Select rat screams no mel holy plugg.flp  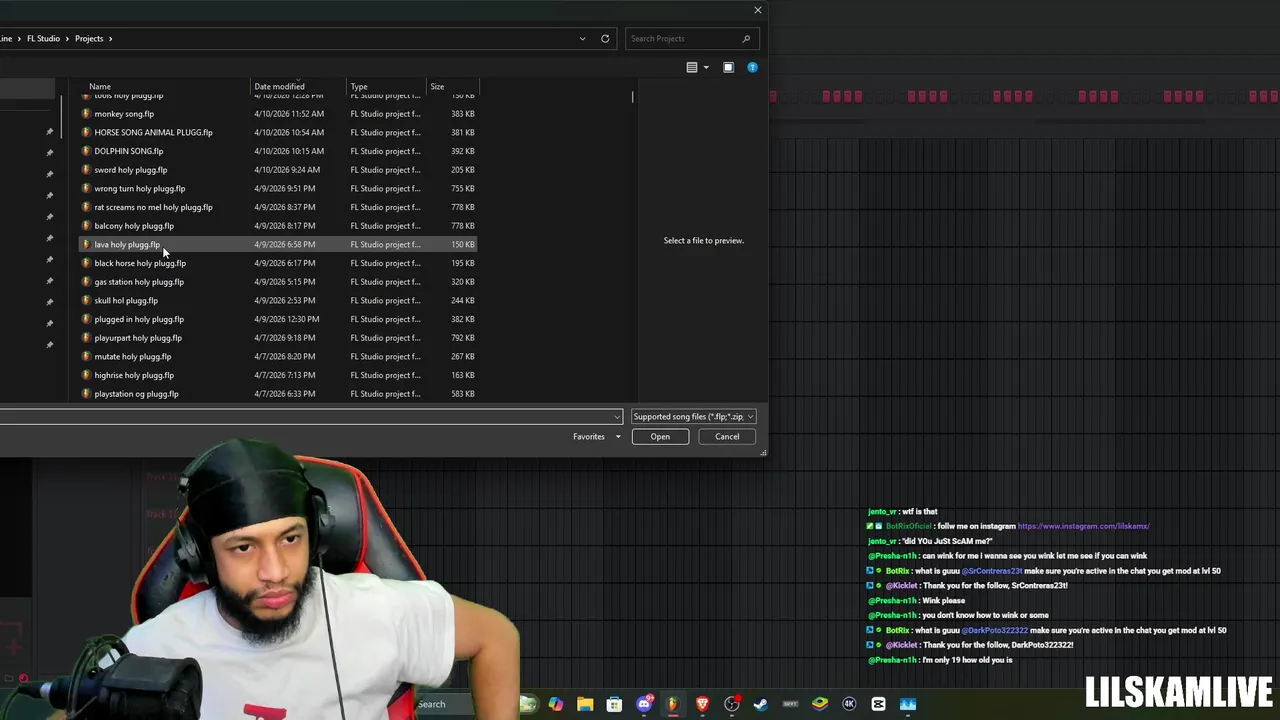pyautogui.click(x=278, y=207)
